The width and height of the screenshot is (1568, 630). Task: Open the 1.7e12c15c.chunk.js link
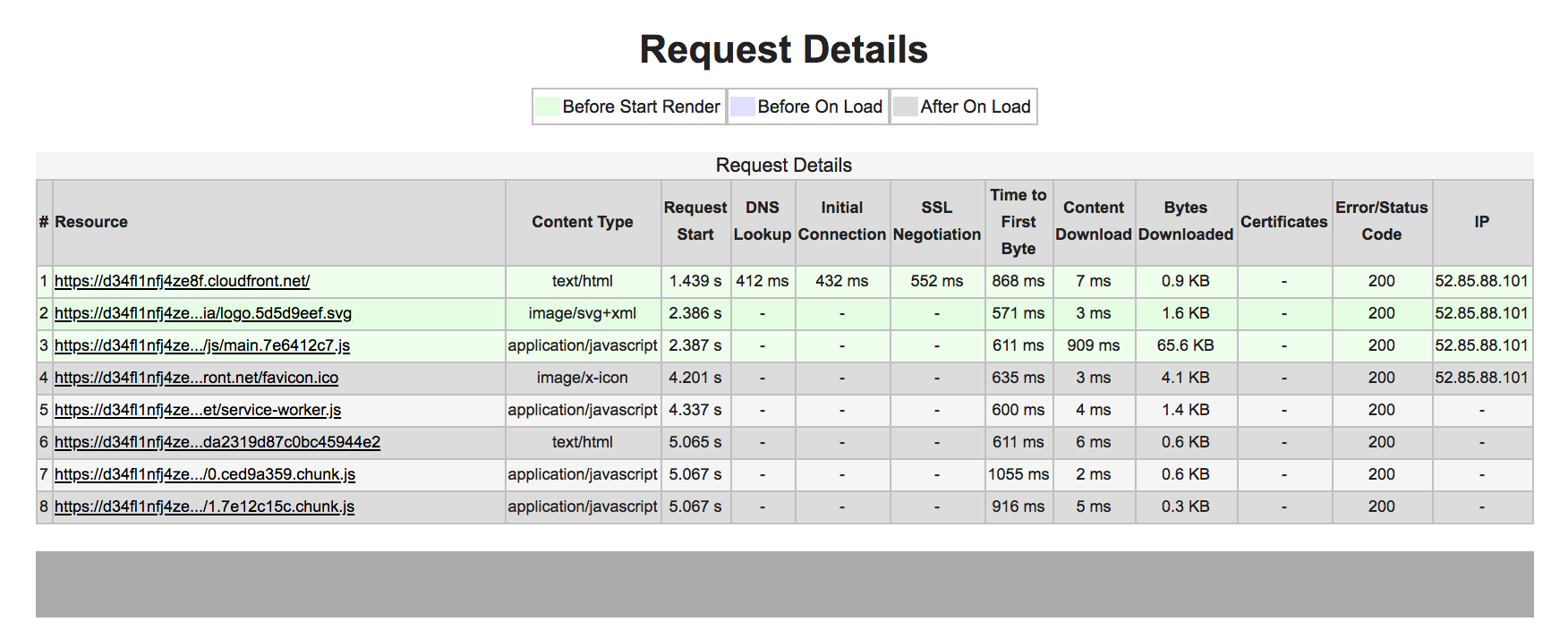[x=204, y=507]
